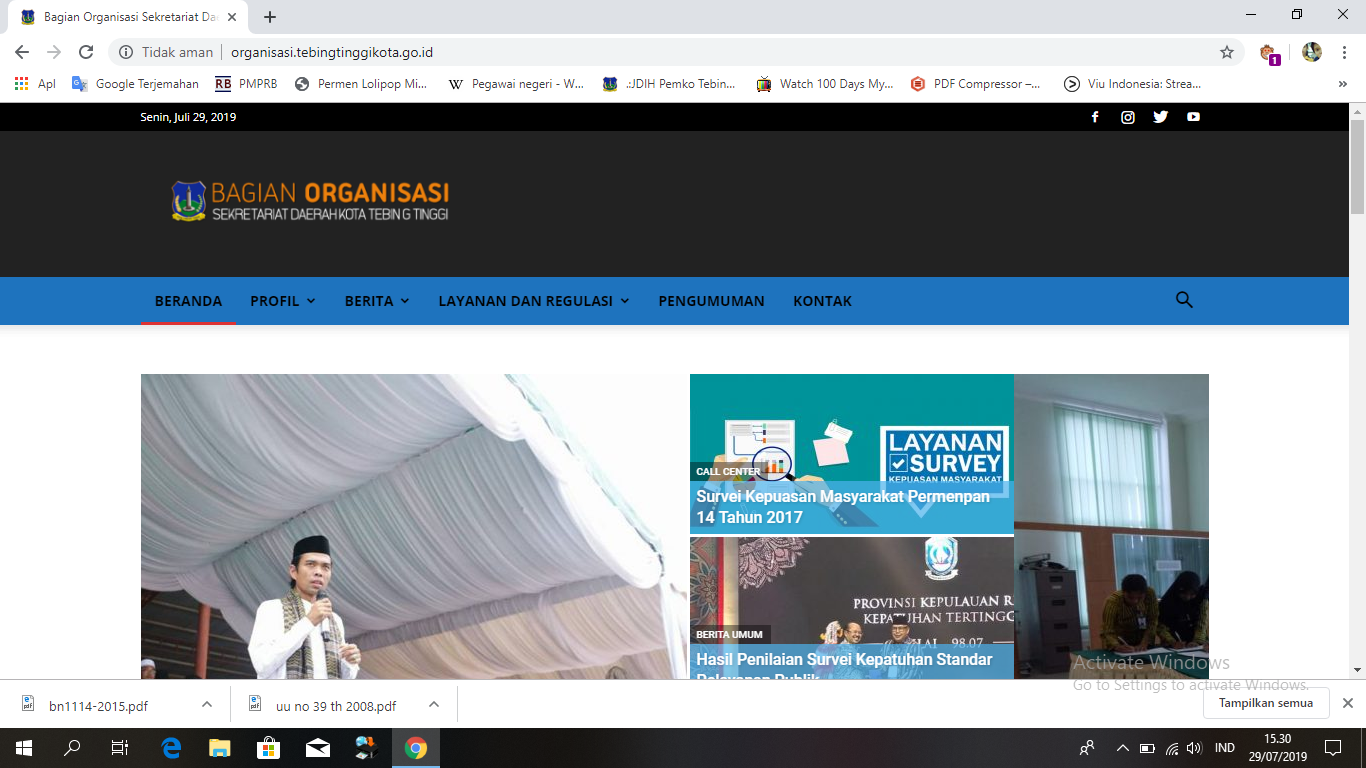
Task: Open JDIH Pemko Tebing bookmark
Action: (669, 84)
